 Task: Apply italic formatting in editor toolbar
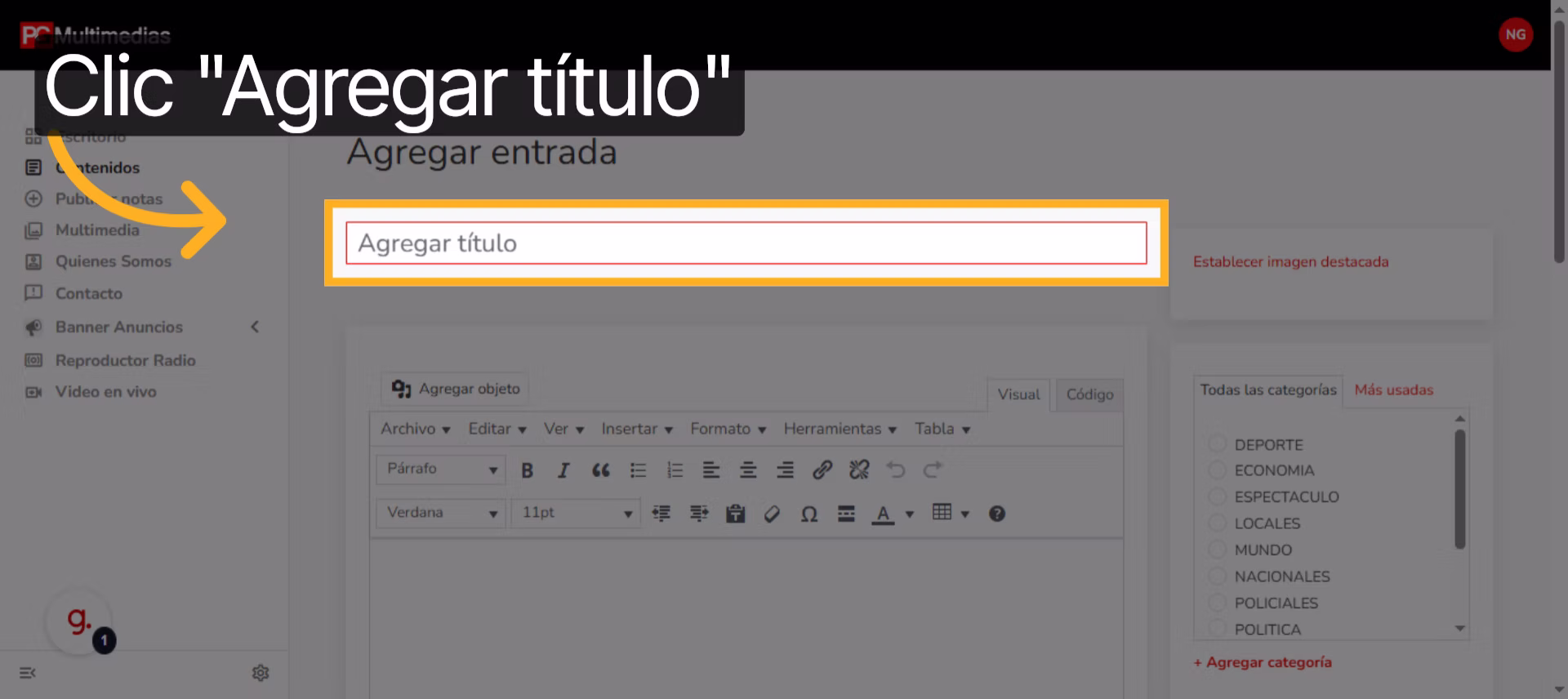click(x=563, y=470)
